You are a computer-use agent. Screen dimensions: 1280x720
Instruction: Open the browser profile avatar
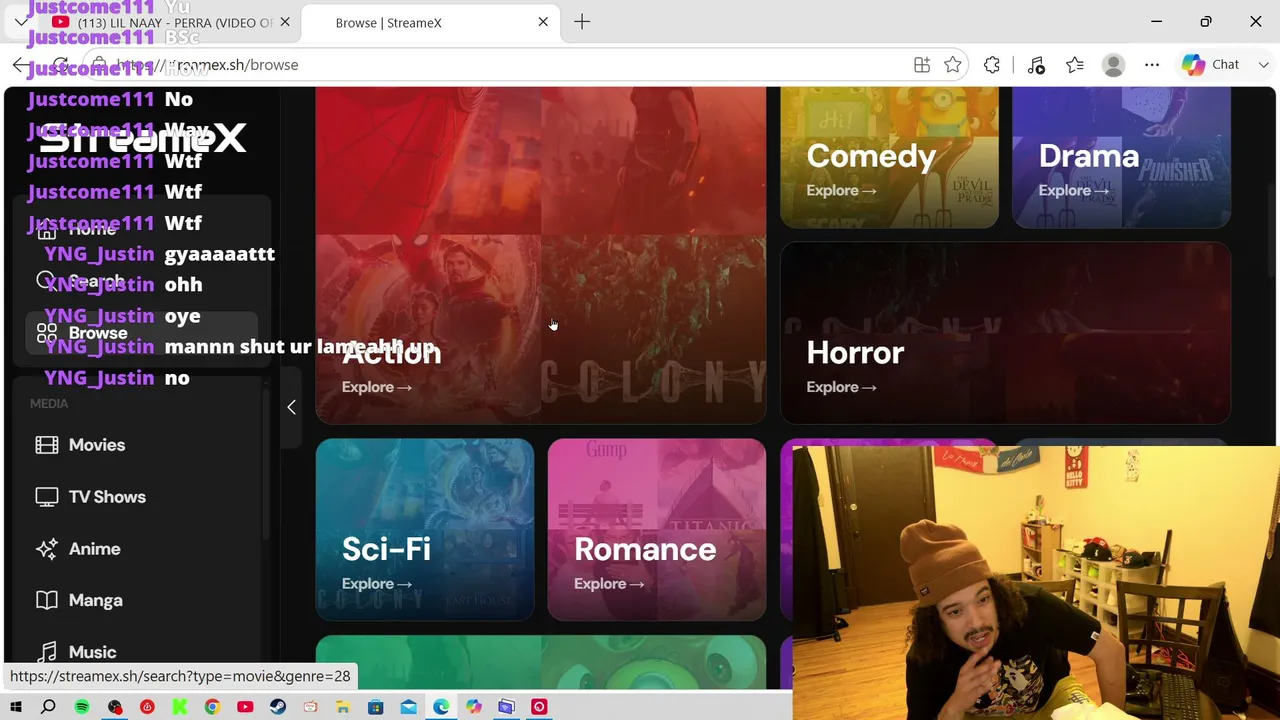pos(1113,65)
